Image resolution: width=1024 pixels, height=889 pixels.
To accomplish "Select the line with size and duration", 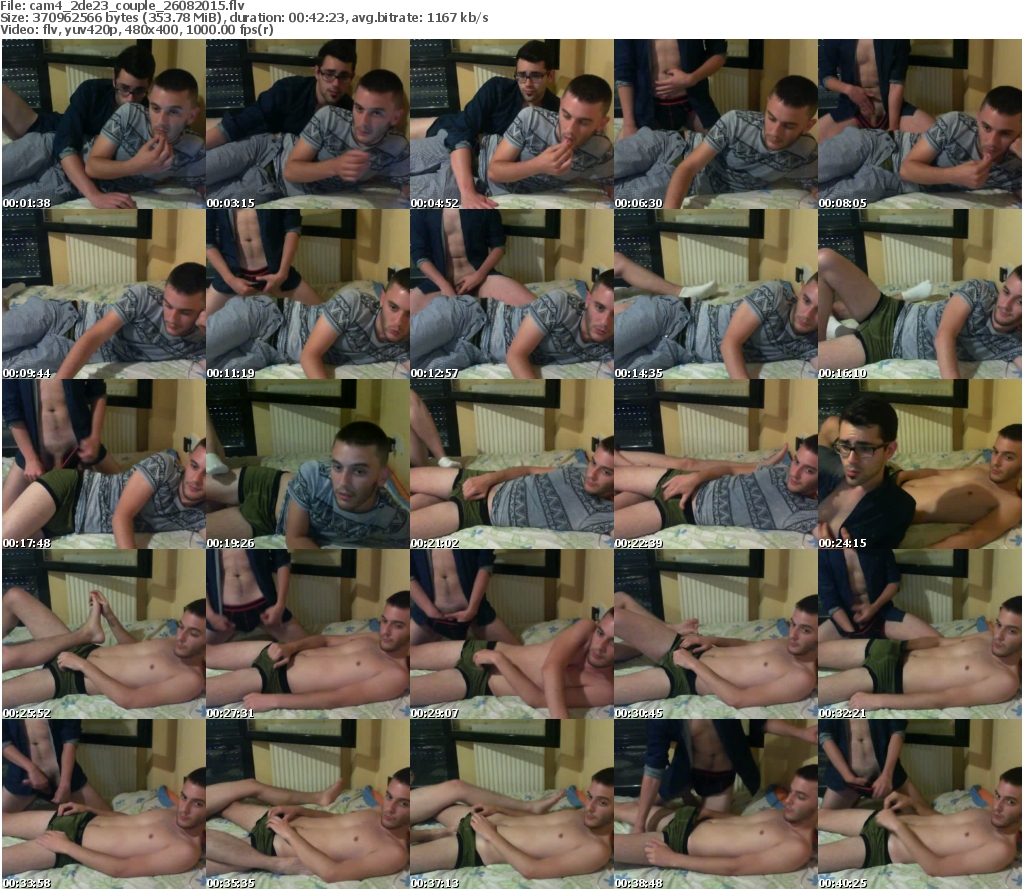I will click(x=244, y=18).
